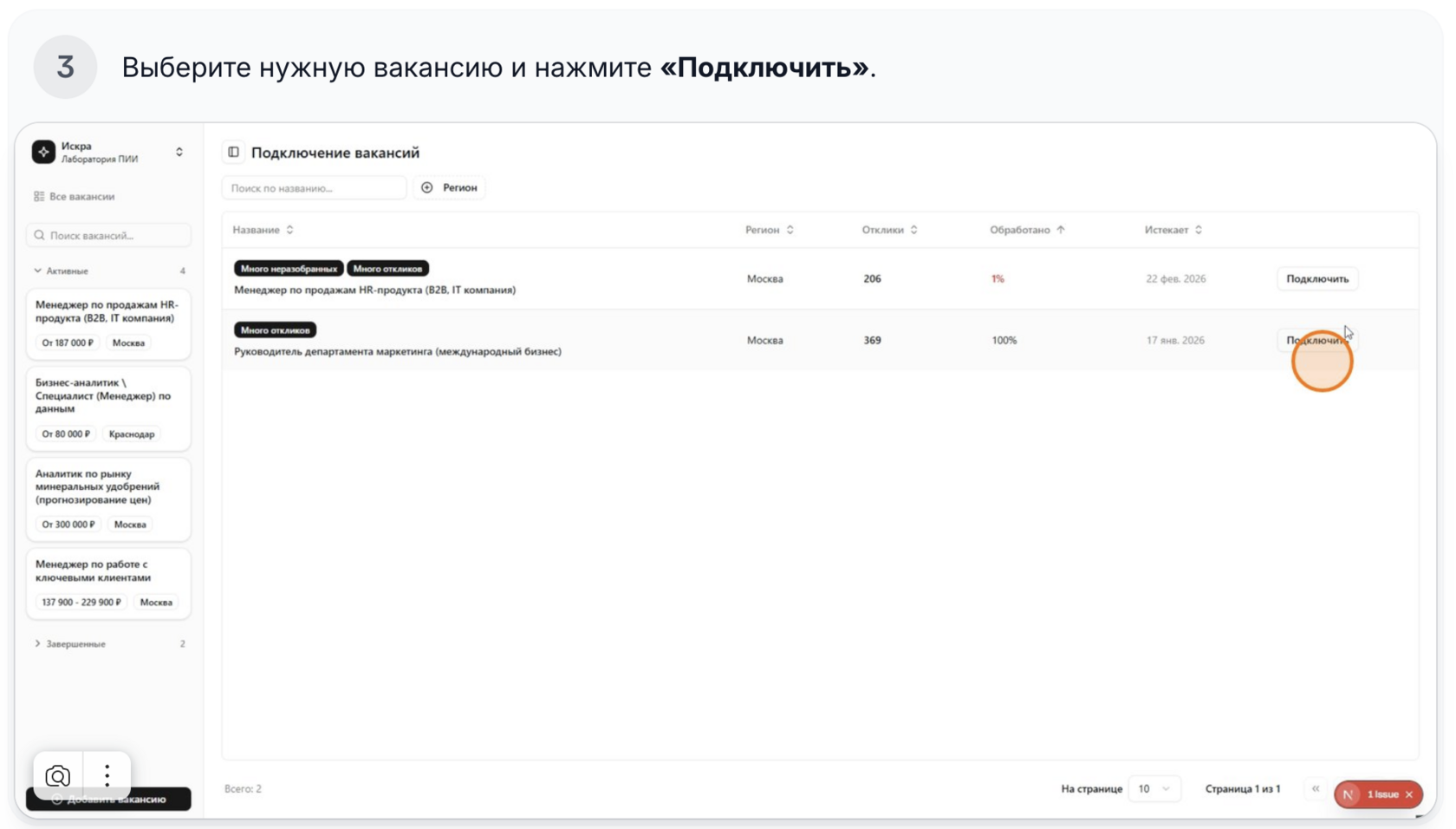This screenshot has height=829, width=1456.
Task: Toggle the sidebar panel icon beside Подключение вакансий
Action: [233, 153]
